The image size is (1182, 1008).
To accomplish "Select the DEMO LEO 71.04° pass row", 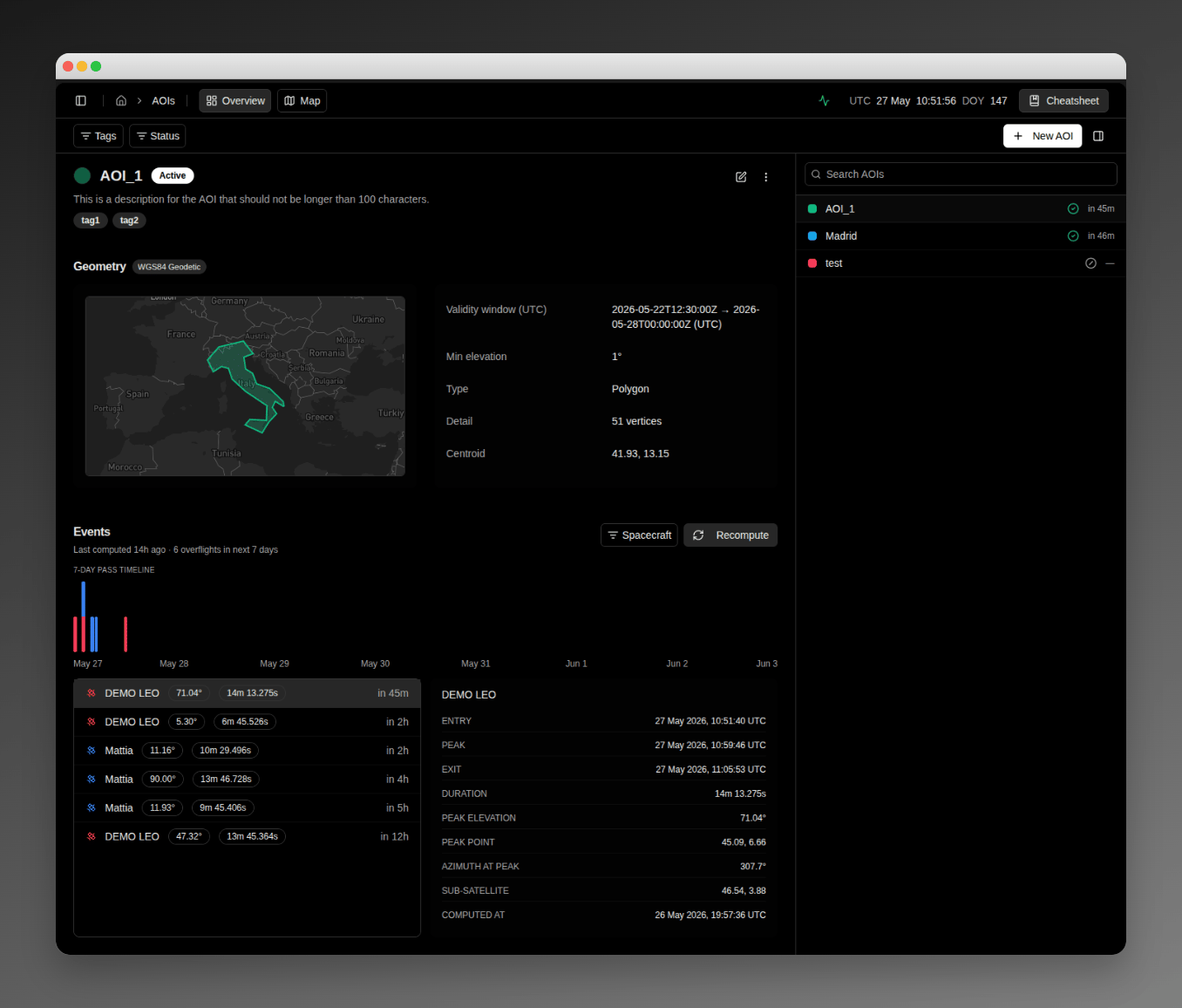I will point(248,693).
